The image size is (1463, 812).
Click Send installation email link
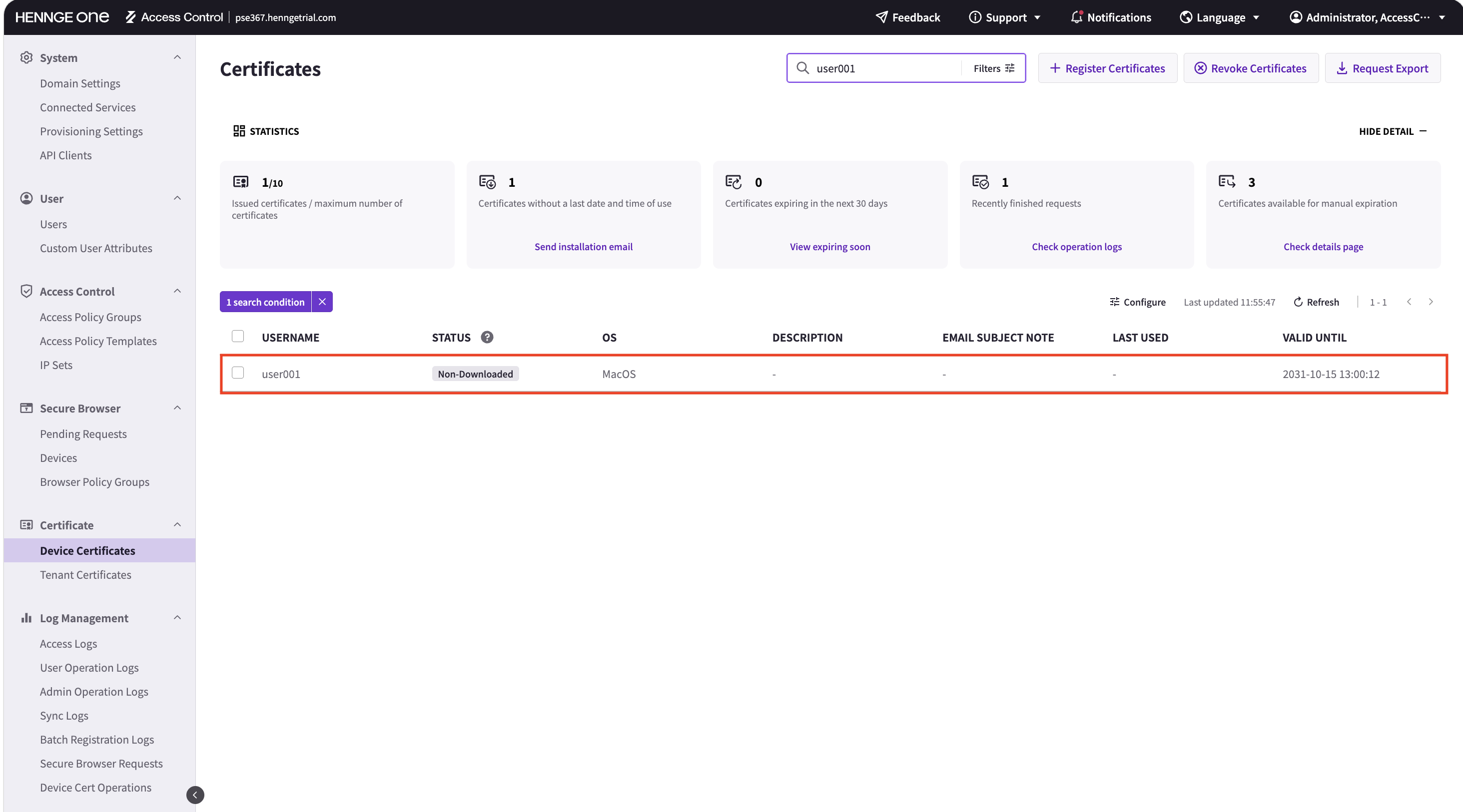click(x=583, y=246)
